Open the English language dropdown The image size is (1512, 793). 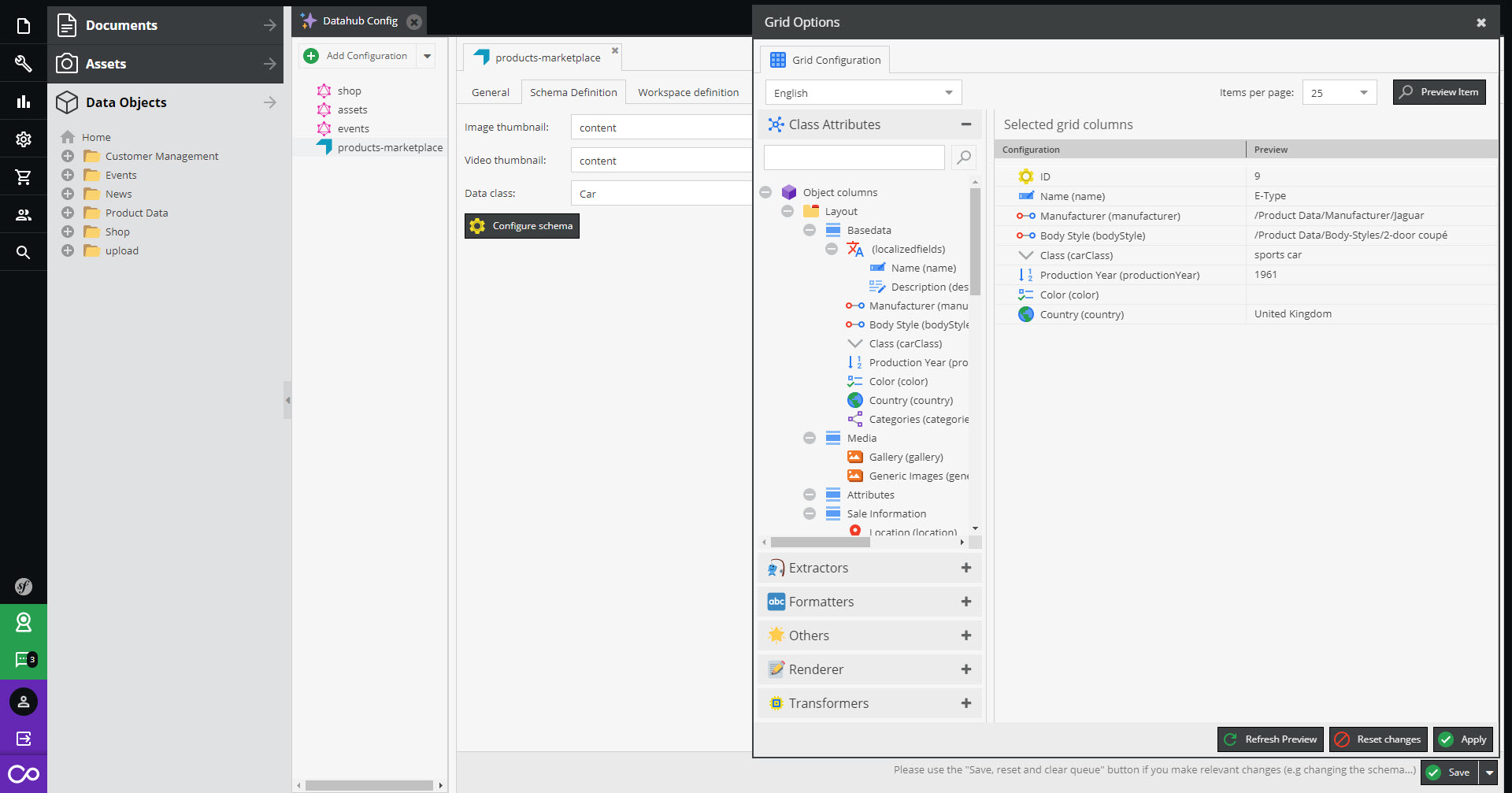point(863,93)
